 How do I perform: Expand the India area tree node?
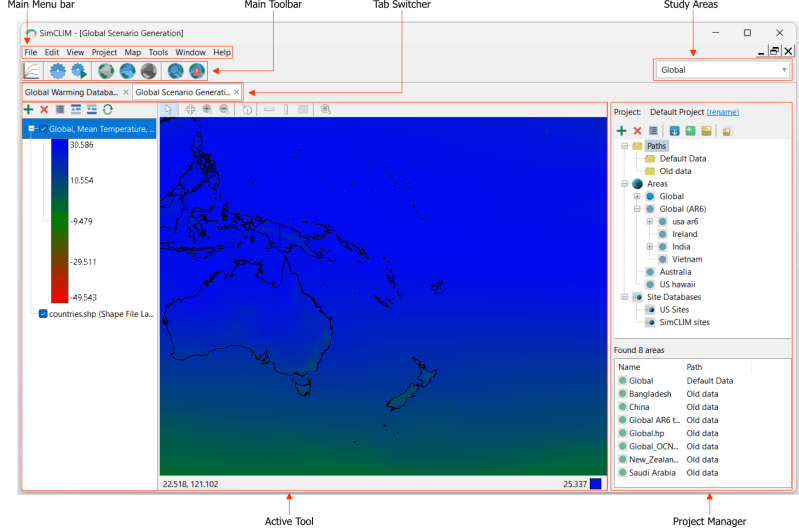point(650,247)
